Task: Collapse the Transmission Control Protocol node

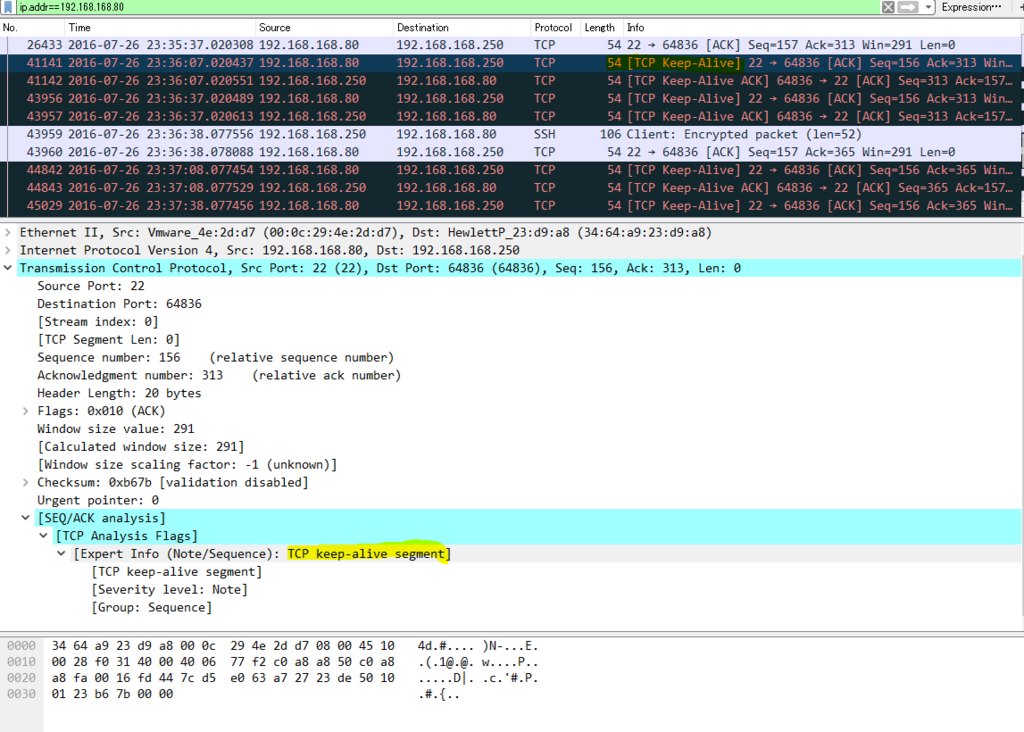Action: 8,268
